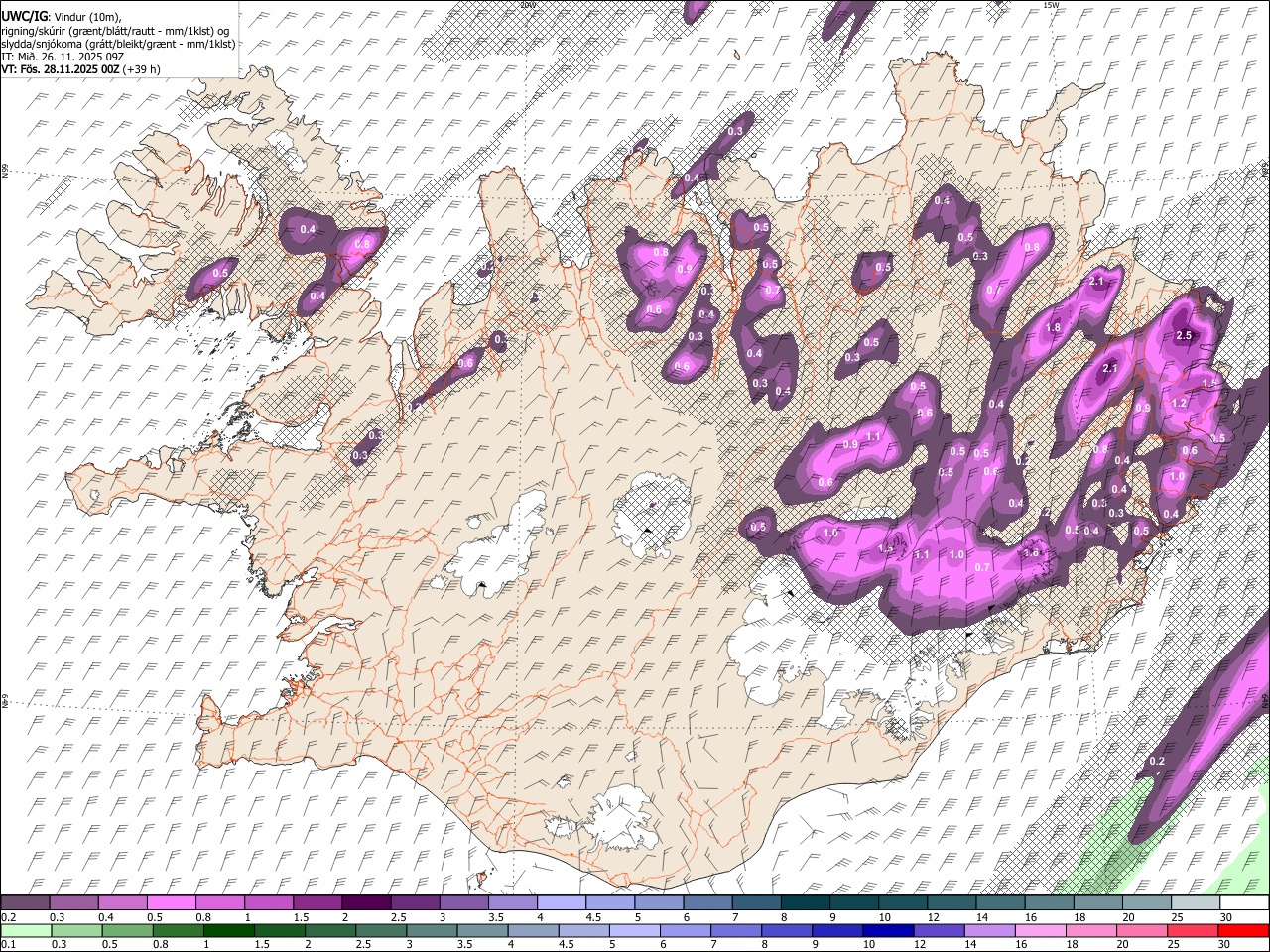The width and height of the screenshot is (1270, 952).
Task: Click the 1.8 precipitation value label
Action: click(1053, 327)
